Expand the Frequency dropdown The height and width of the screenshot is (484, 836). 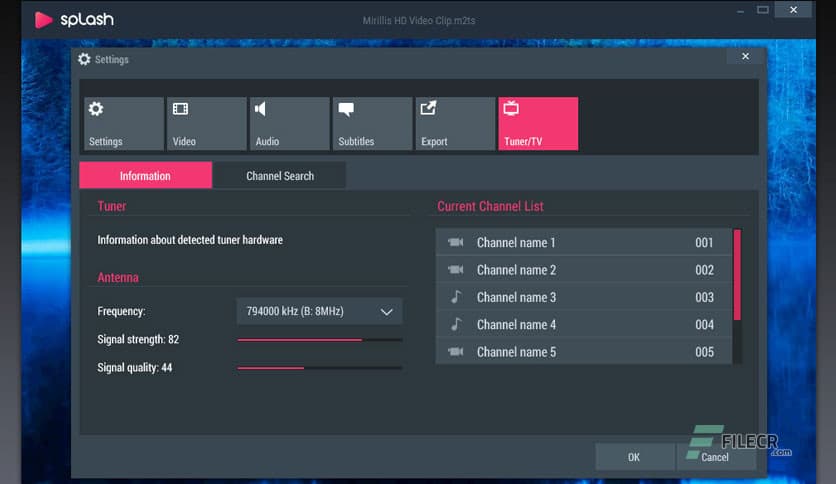pos(318,311)
